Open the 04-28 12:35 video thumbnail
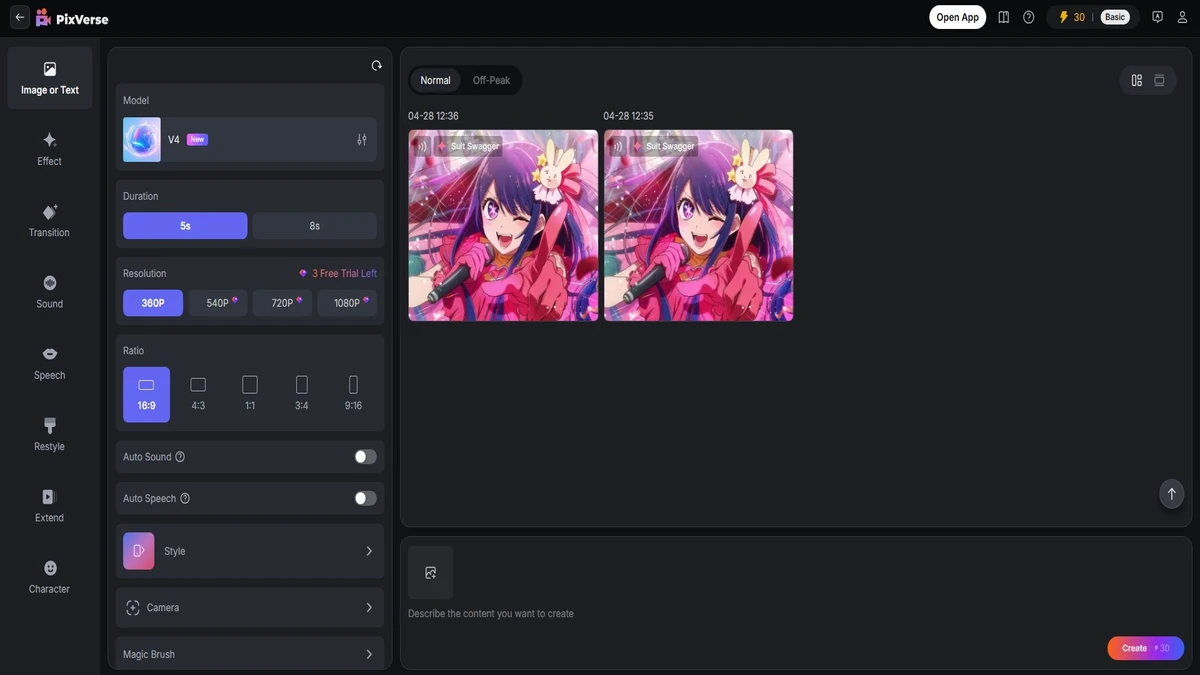The height and width of the screenshot is (675, 1200). tap(699, 225)
